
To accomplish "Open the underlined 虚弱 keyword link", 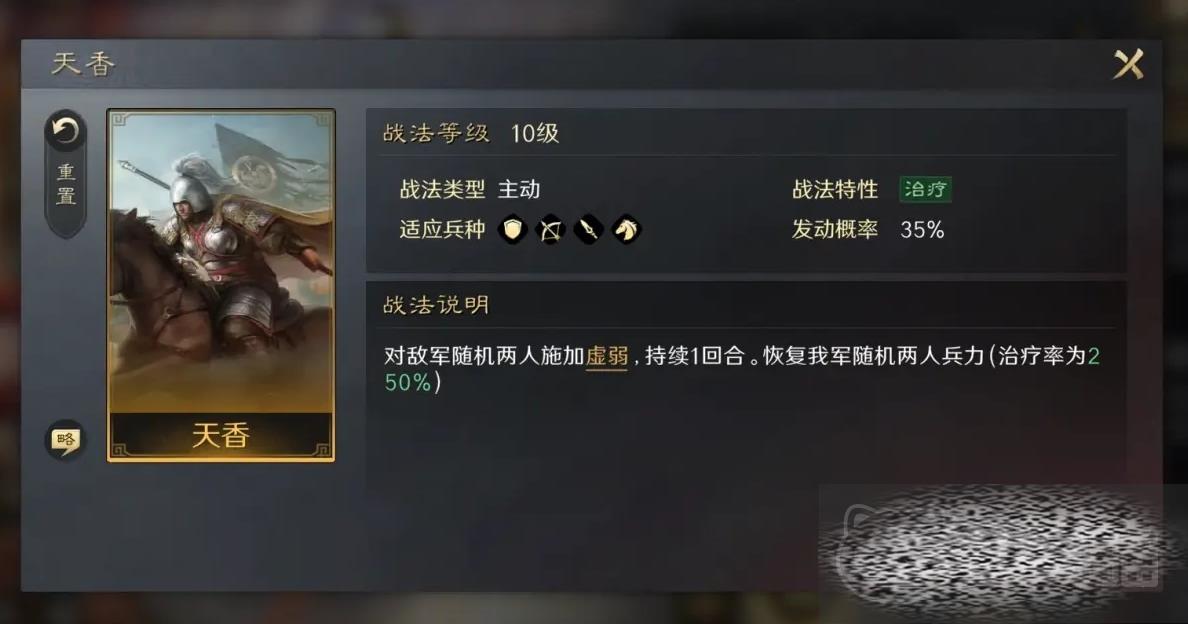I will point(607,356).
